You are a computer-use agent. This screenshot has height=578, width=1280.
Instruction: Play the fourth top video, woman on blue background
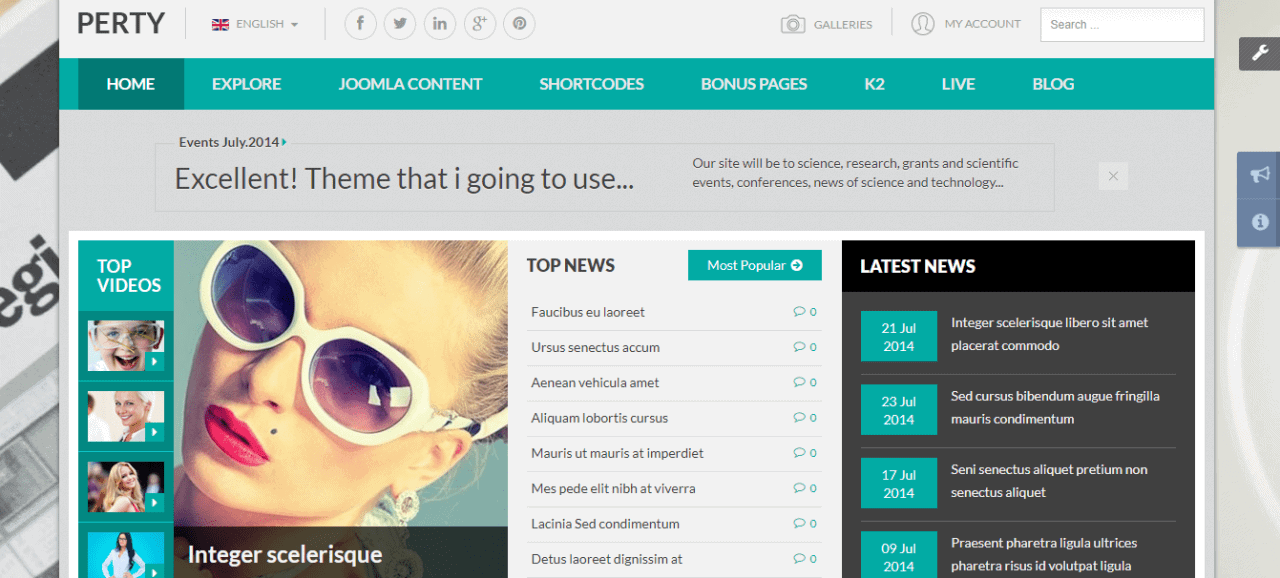126,555
